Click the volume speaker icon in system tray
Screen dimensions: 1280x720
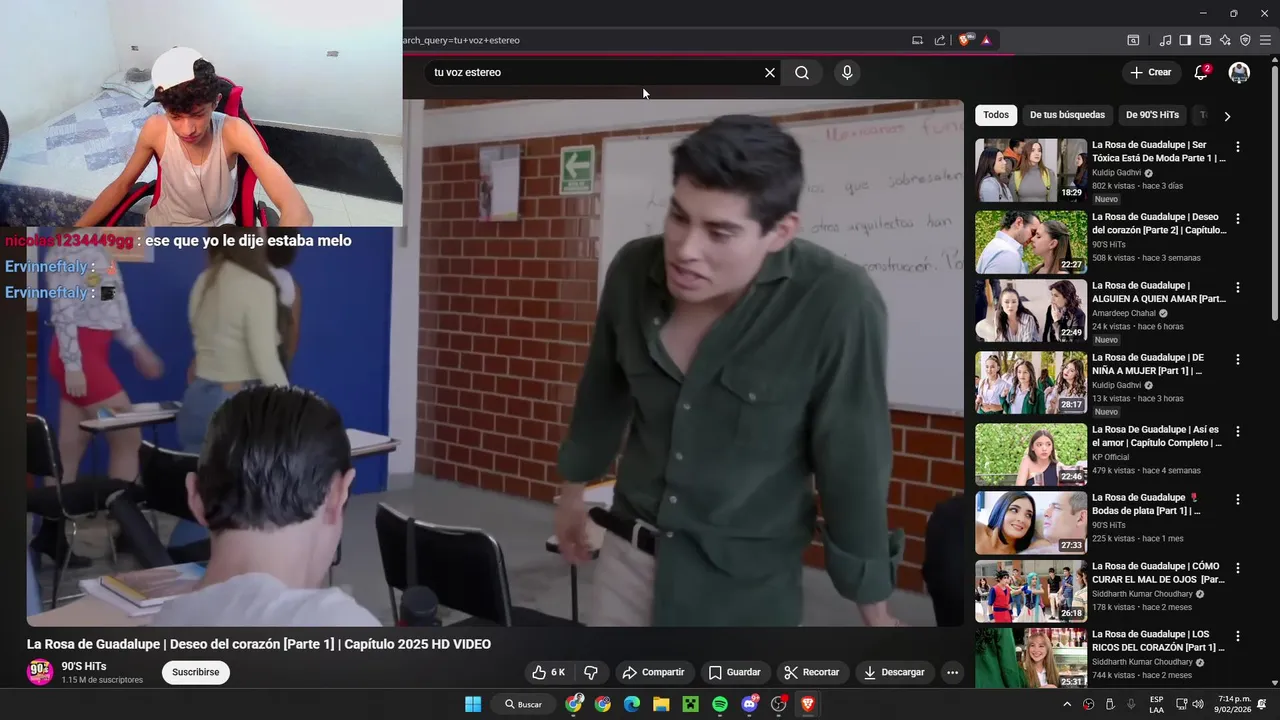[1198, 704]
